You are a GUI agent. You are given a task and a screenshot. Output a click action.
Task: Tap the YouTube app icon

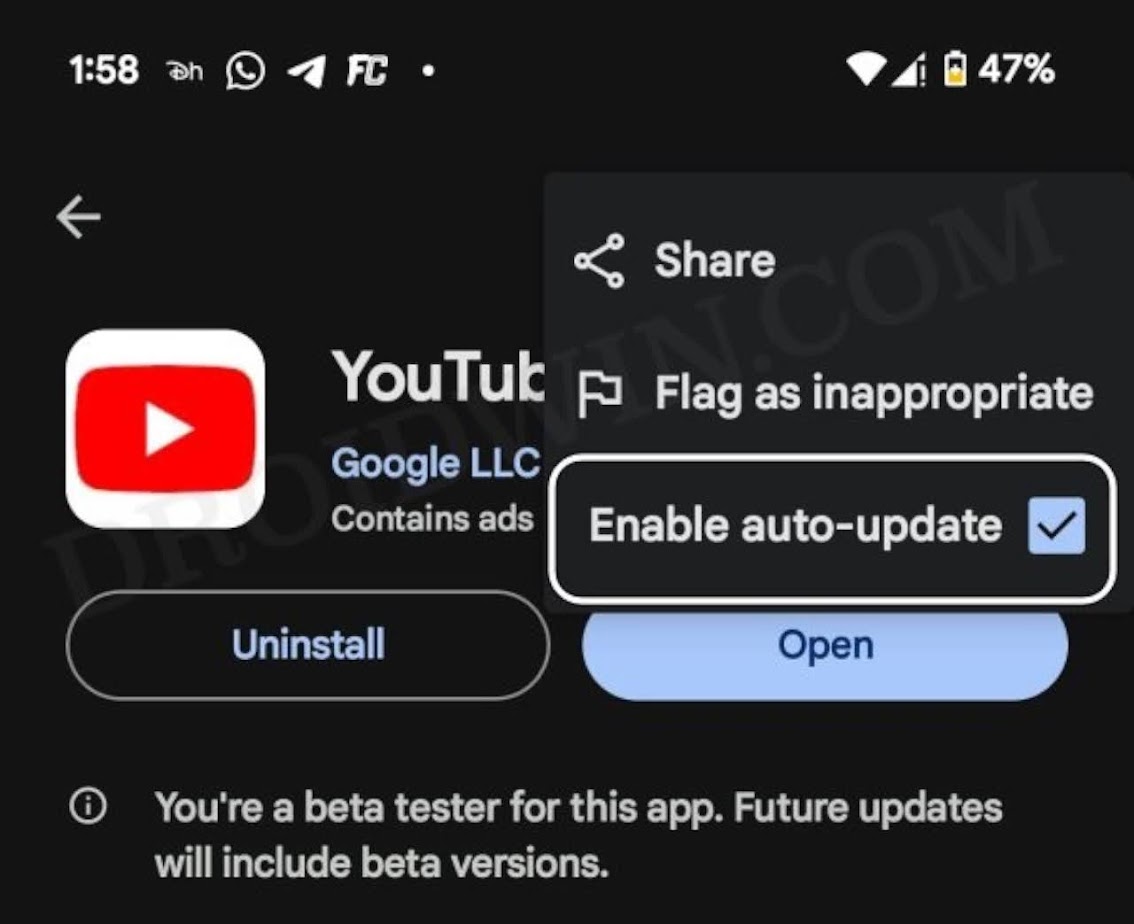(165, 429)
